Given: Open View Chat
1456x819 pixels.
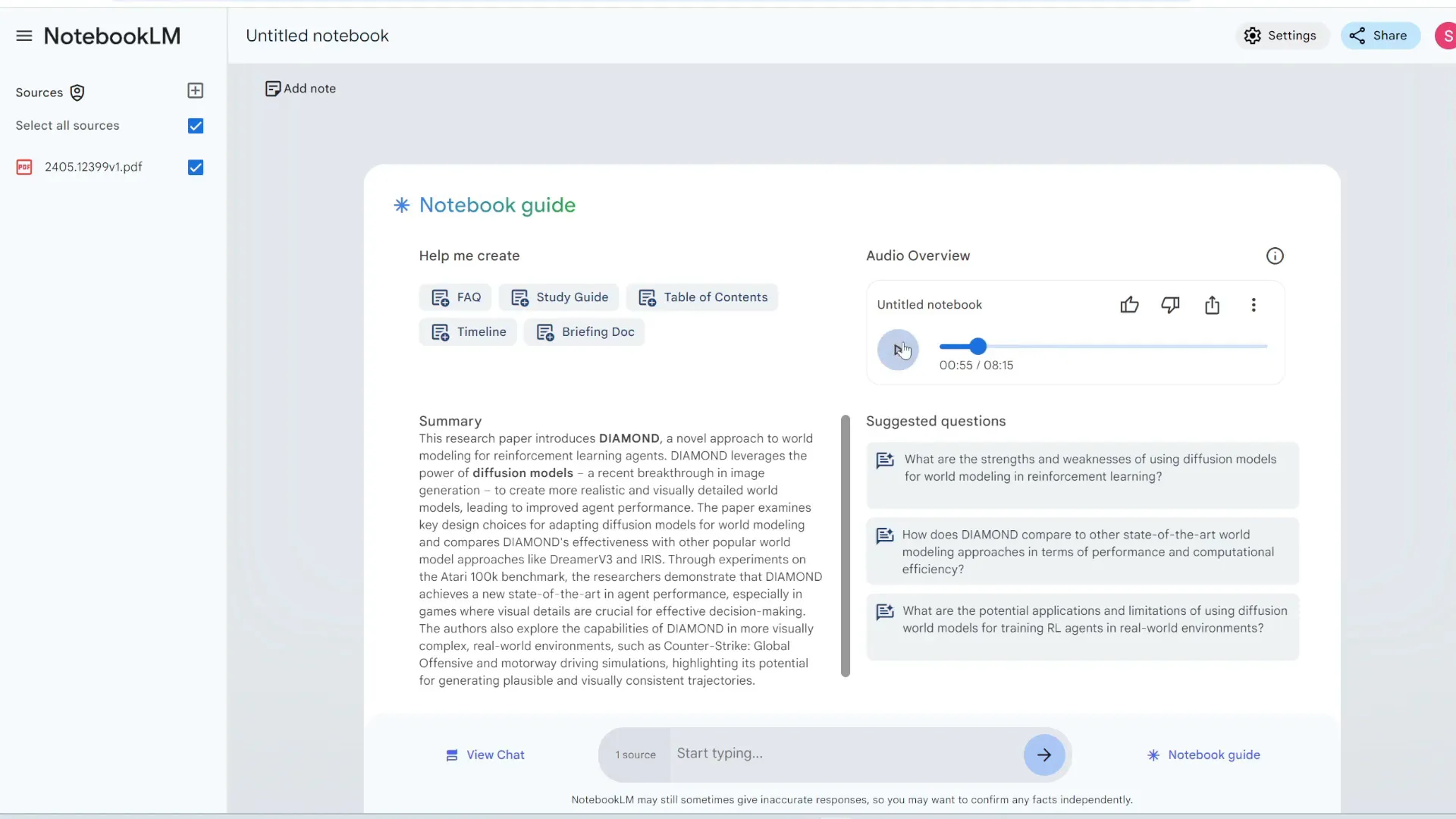Looking at the screenshot, I should coord(485,755).
